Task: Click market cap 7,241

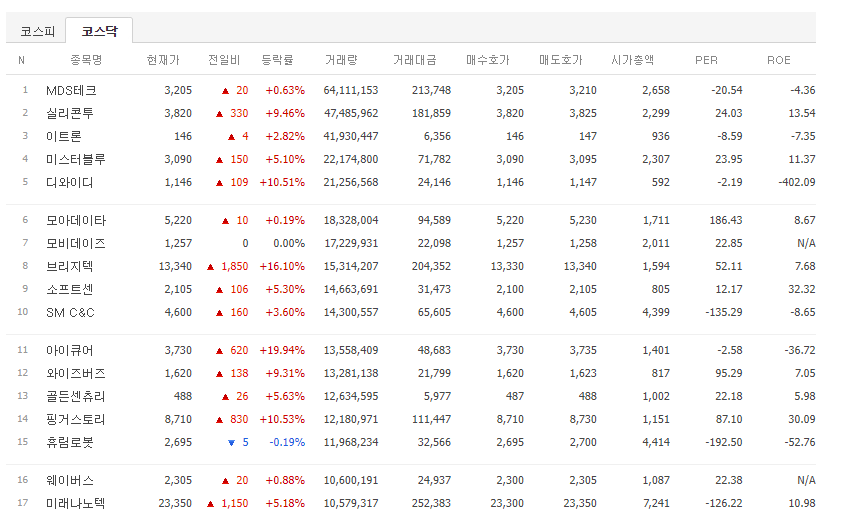Action: click(656, 504)
